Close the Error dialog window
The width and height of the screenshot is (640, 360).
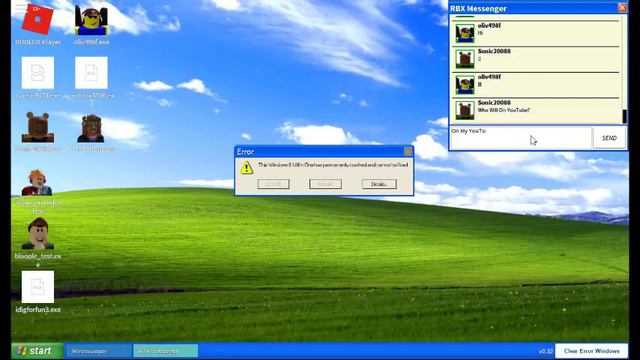pos(408,152)
